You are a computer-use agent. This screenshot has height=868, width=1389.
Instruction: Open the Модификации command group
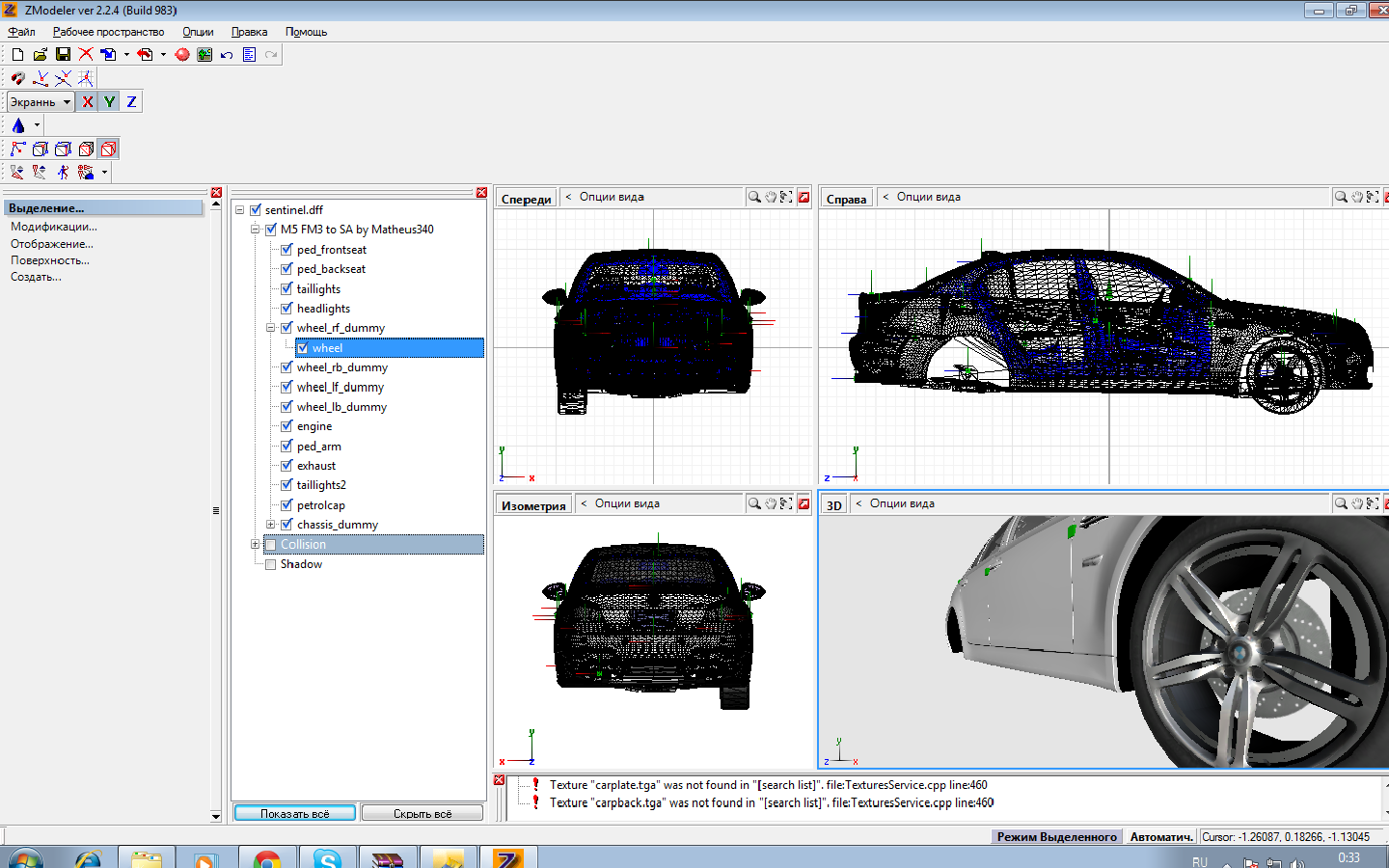pyautogui.click(x=54, y=227)
